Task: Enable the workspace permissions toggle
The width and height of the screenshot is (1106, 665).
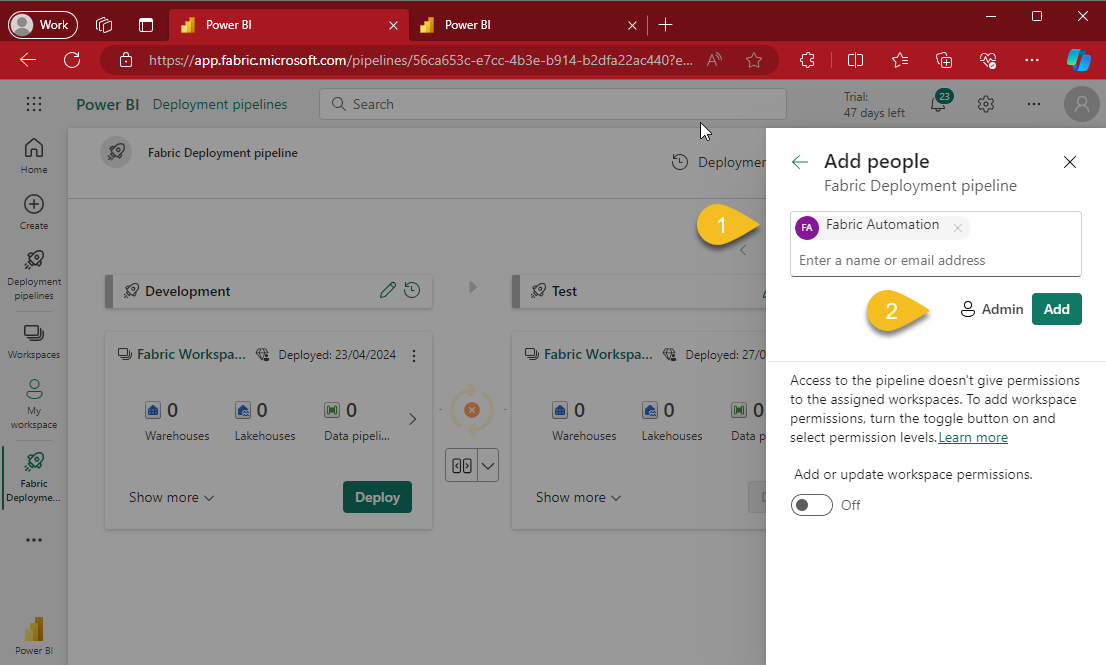Action: [x=811, y=505]
